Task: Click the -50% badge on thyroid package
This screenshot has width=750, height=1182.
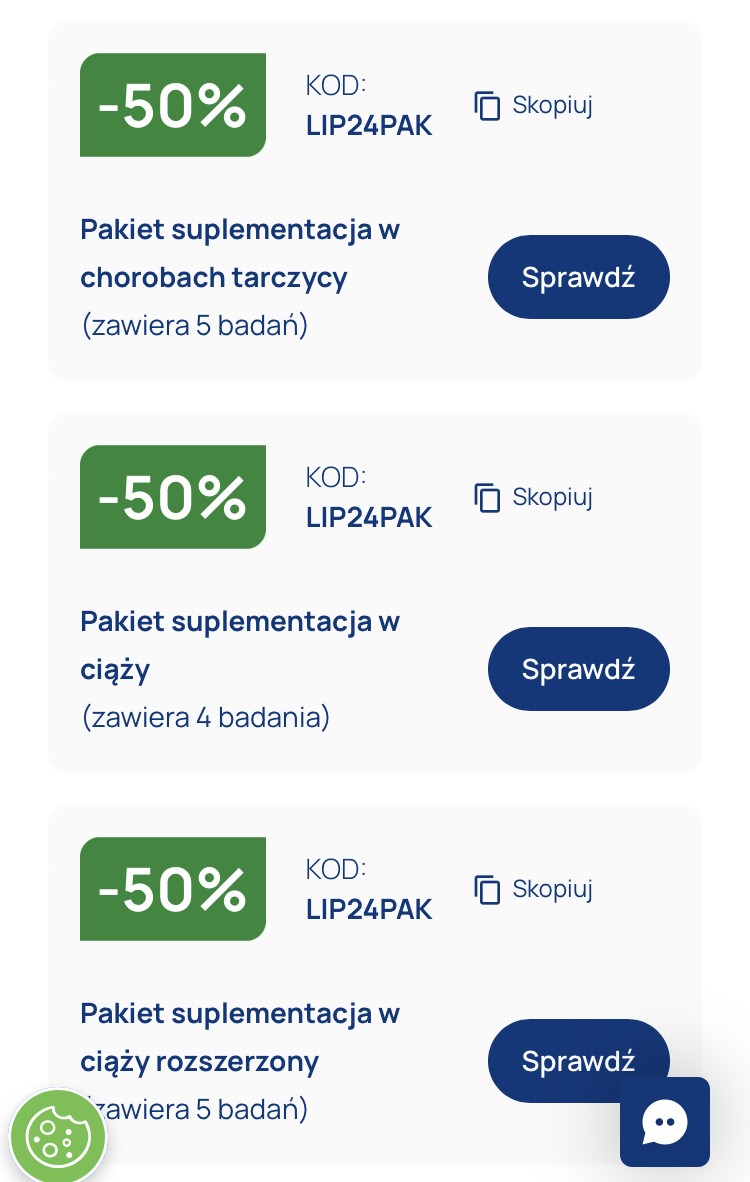Action: [x=172, y=105]
